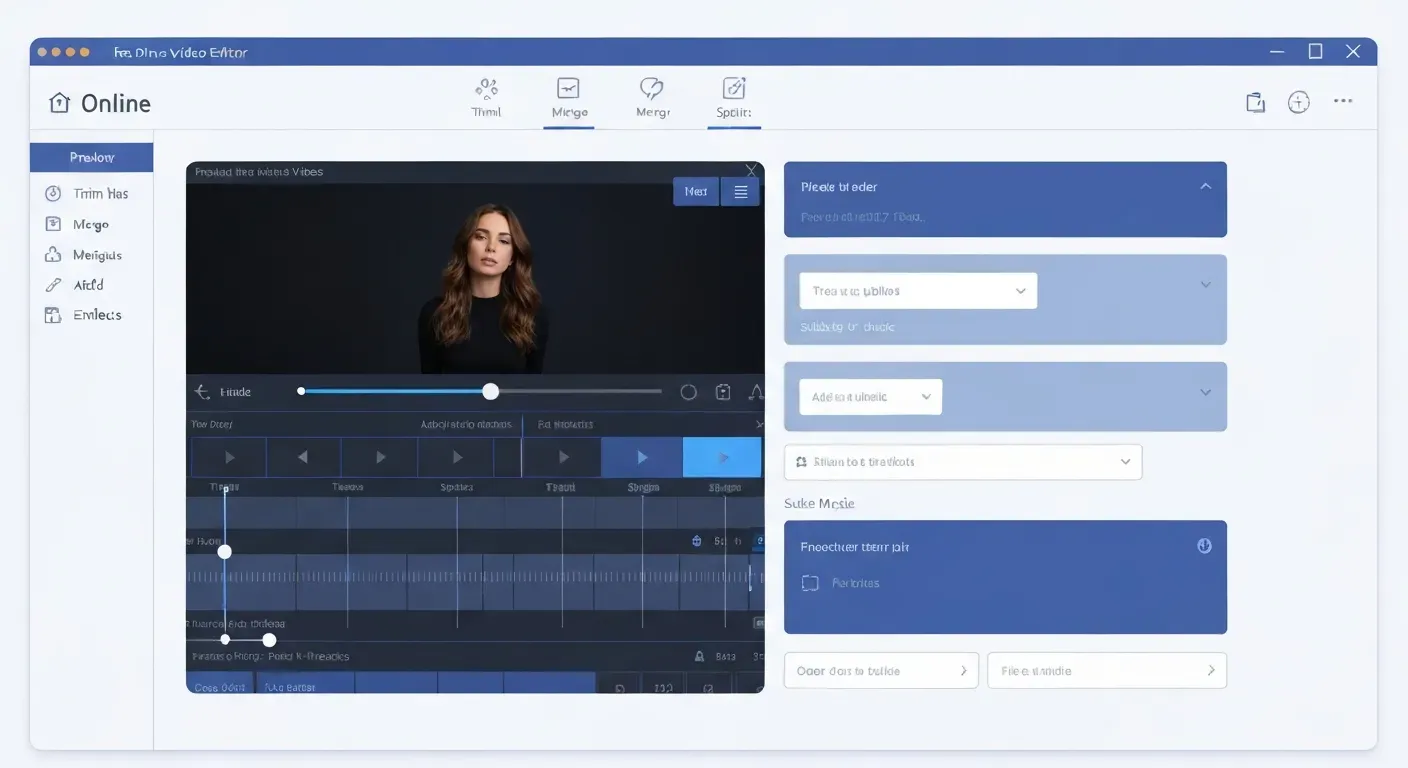Click the Home icon next to Online

pyautogui.click(x=59, y=103)
